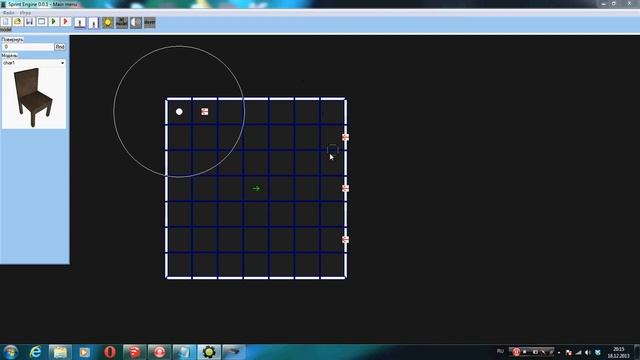This screenshot has height=360, width=640.
Task: Select the top marker on right wall
Action: tap(345, 137)
